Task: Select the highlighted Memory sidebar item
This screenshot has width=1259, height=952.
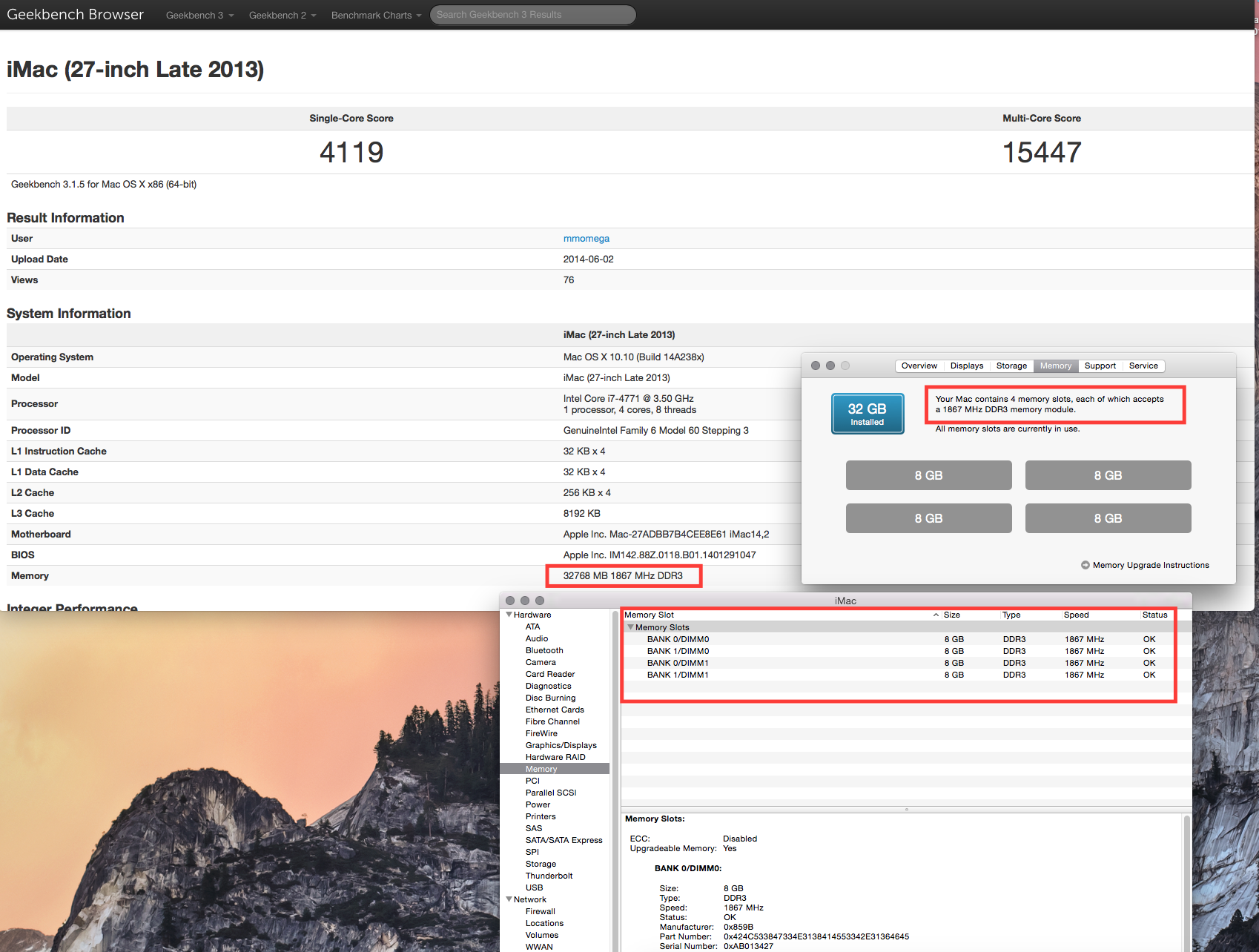Action: pyautogui.click(x=555, y=769)
